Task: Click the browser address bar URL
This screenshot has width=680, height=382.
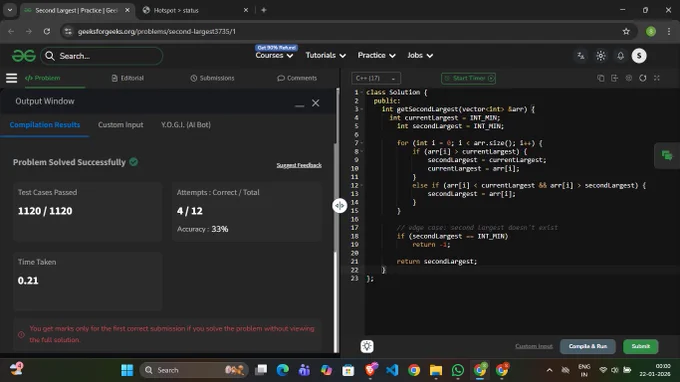Action: (x=157, y=31)
